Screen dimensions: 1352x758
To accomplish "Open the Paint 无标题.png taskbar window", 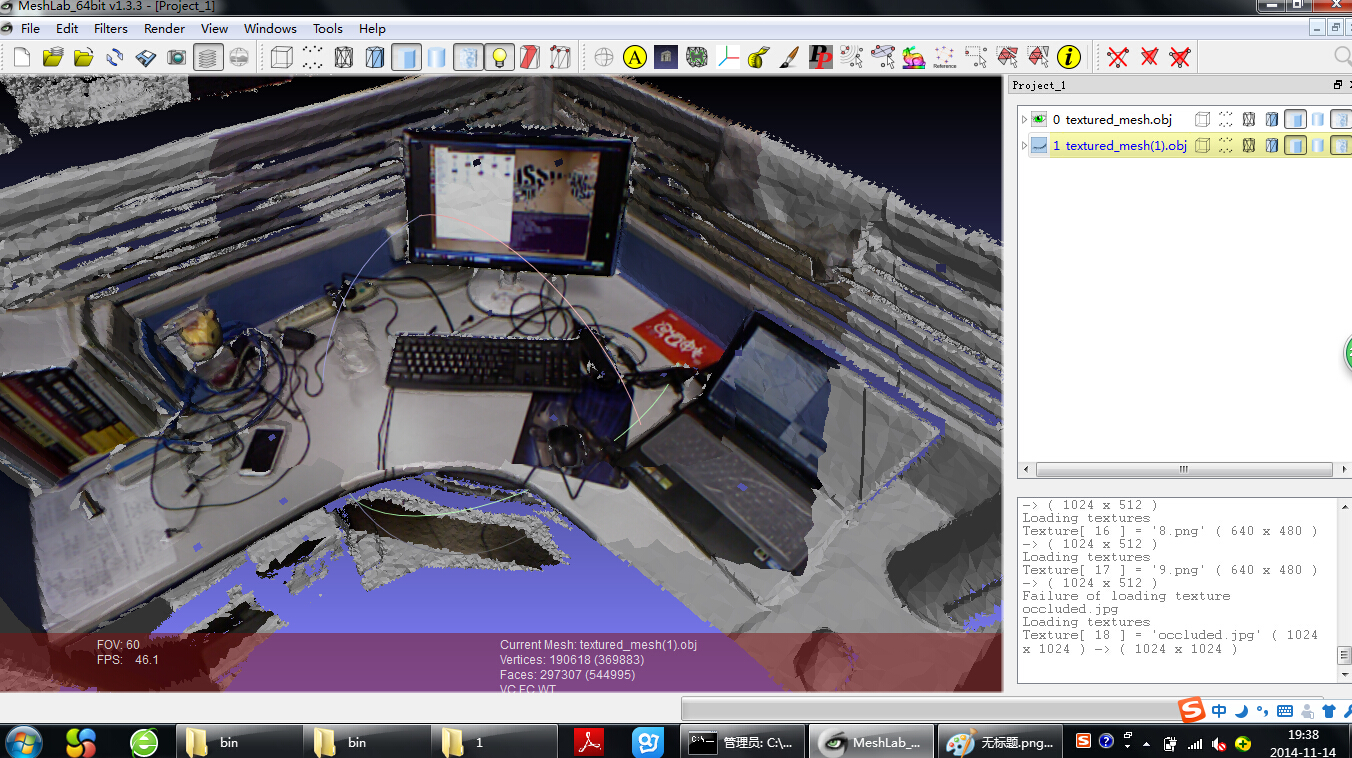I will [1000, 742].
